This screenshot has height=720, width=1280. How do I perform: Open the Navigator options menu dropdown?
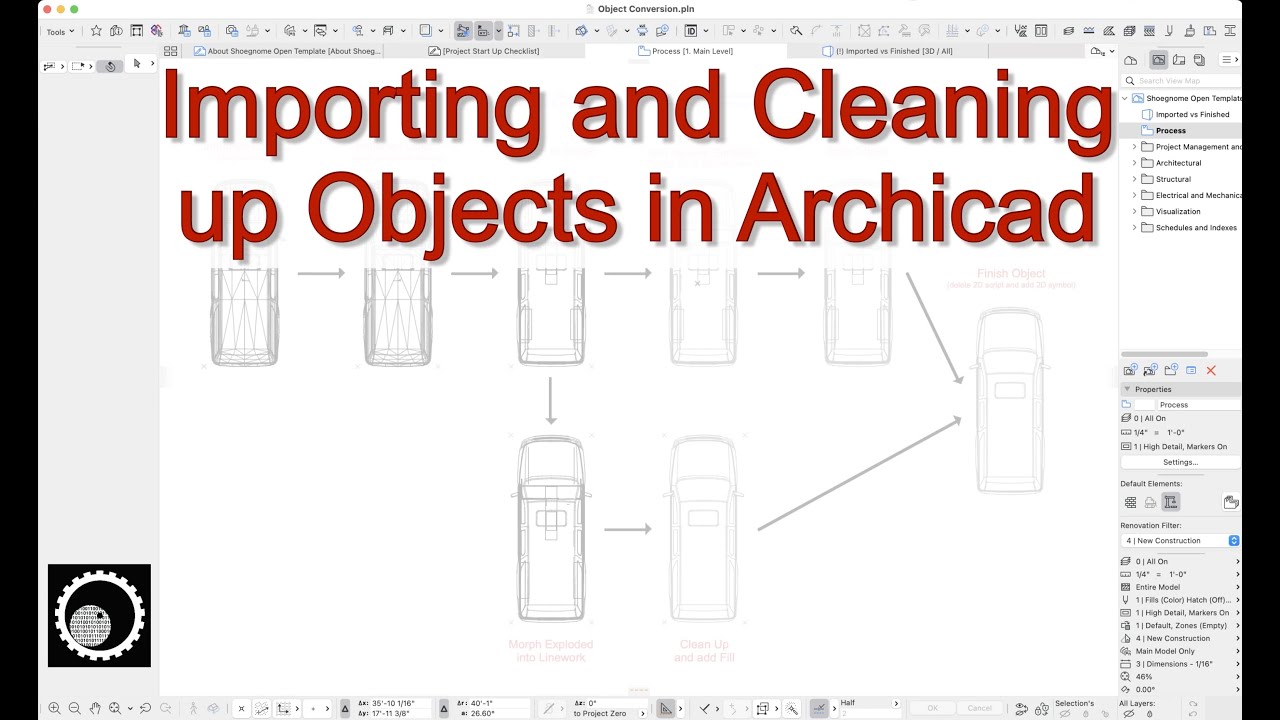[1230, 60]
